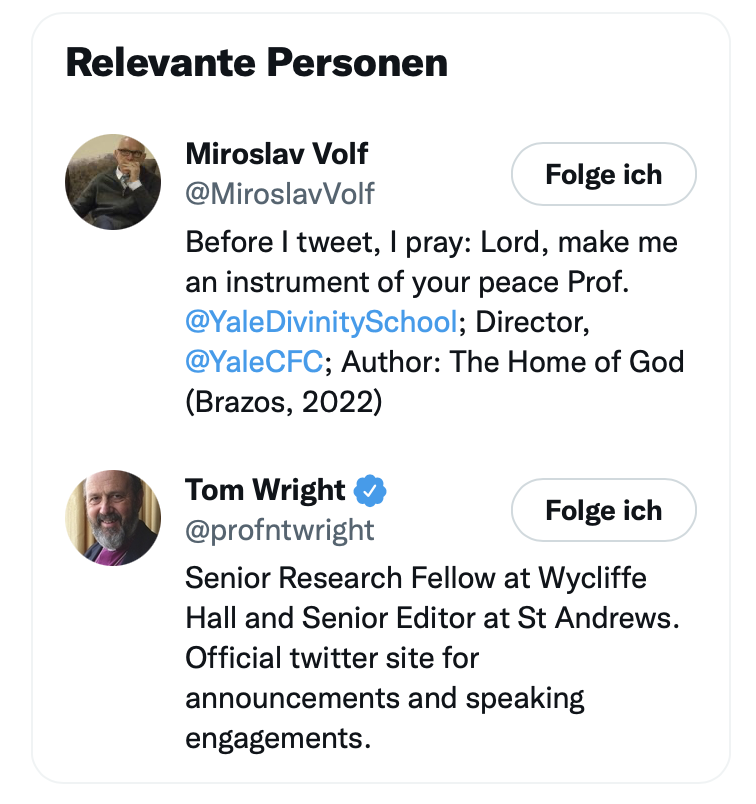Click the Miroslav Volf display name

(277, 154)
